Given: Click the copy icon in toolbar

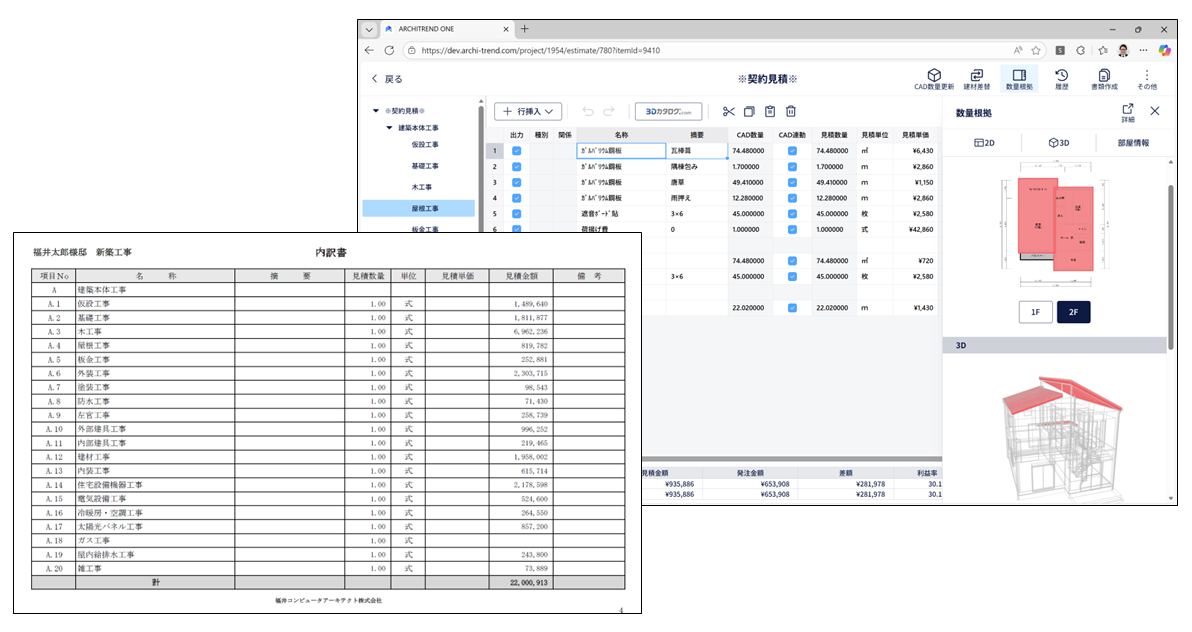Looking at the screenshot, I should pyautogui.click(x=749, y=112).
